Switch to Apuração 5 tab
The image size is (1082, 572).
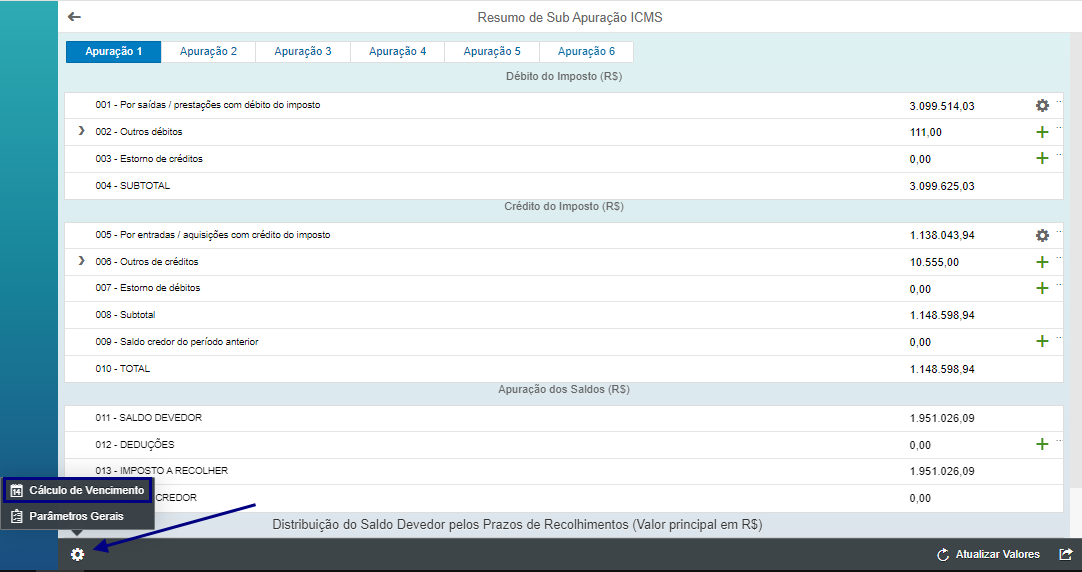492,52
